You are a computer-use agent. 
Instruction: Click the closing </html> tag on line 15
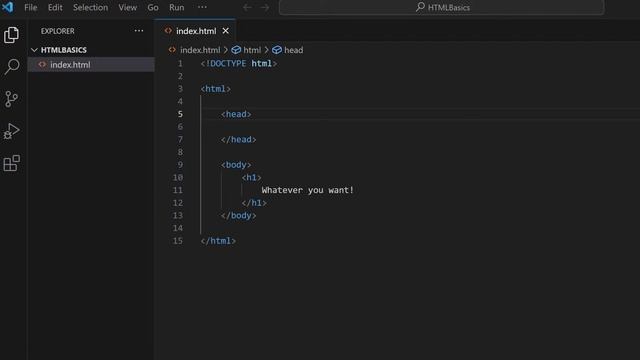click(x=218, y=241)
